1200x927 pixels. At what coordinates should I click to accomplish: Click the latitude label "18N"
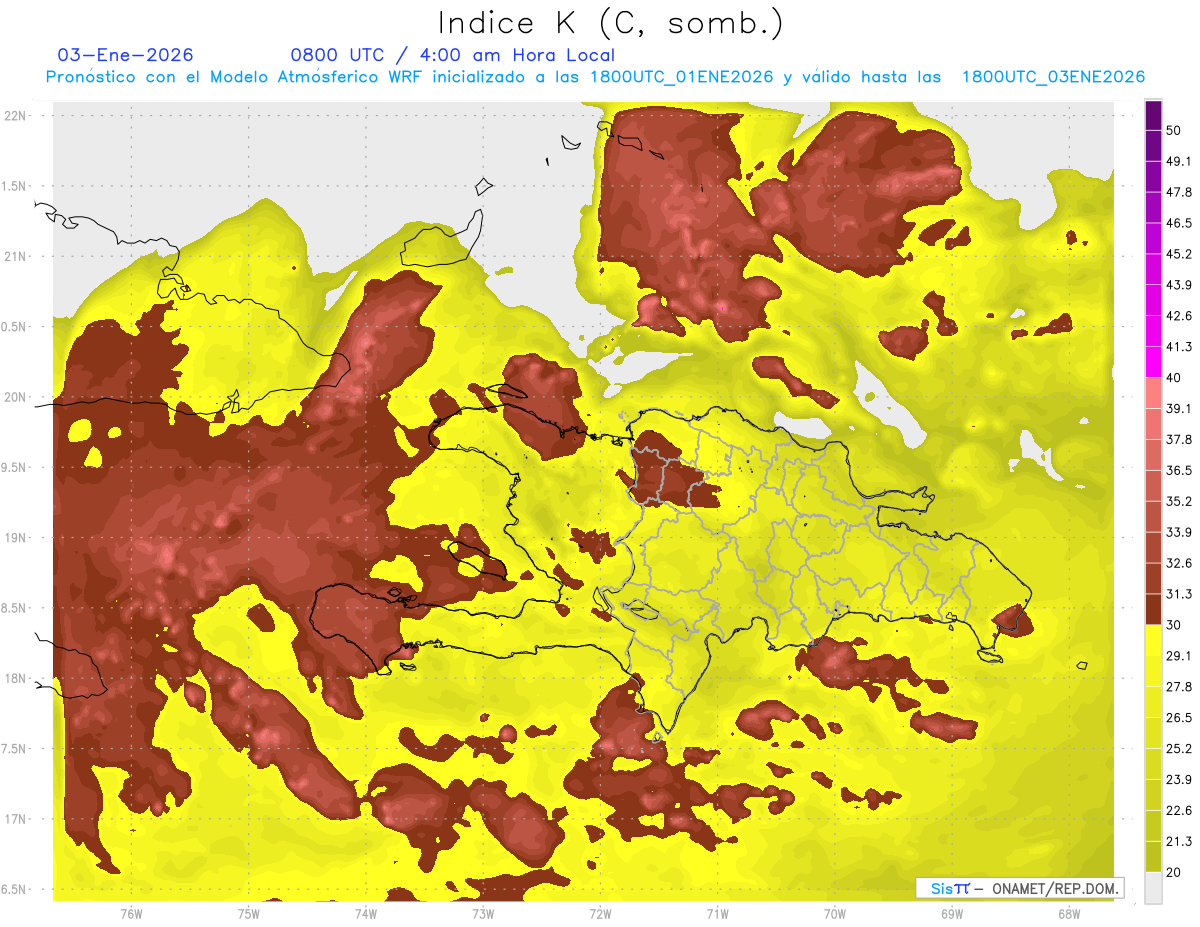click(17, 679)
